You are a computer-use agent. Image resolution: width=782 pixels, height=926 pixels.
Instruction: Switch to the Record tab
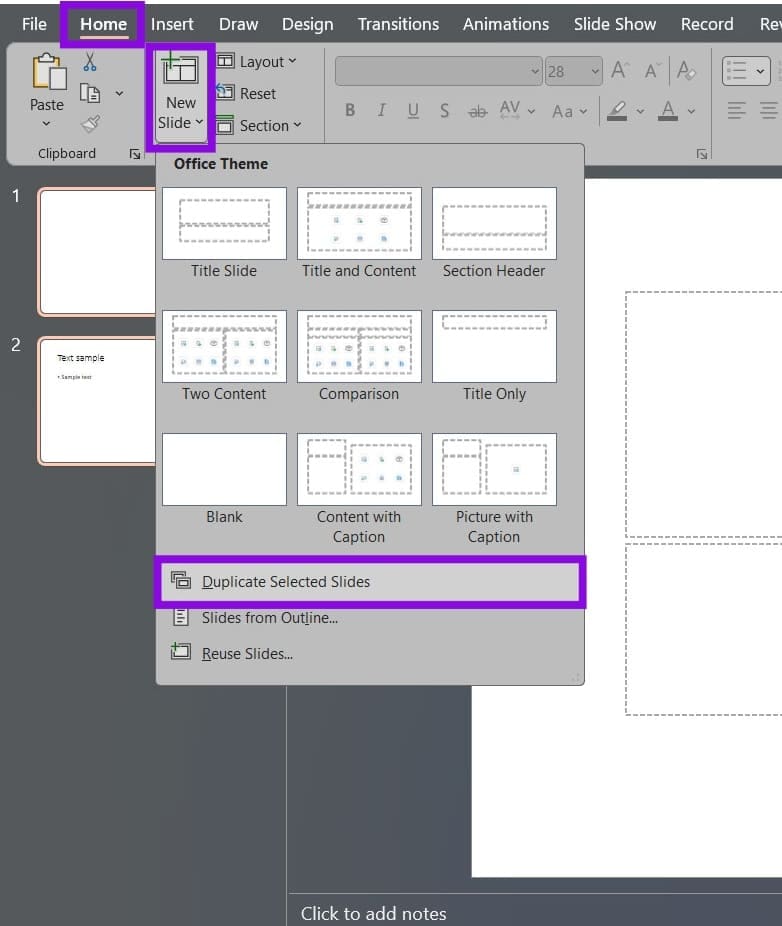pyautogui.click(x=707, y=24)
